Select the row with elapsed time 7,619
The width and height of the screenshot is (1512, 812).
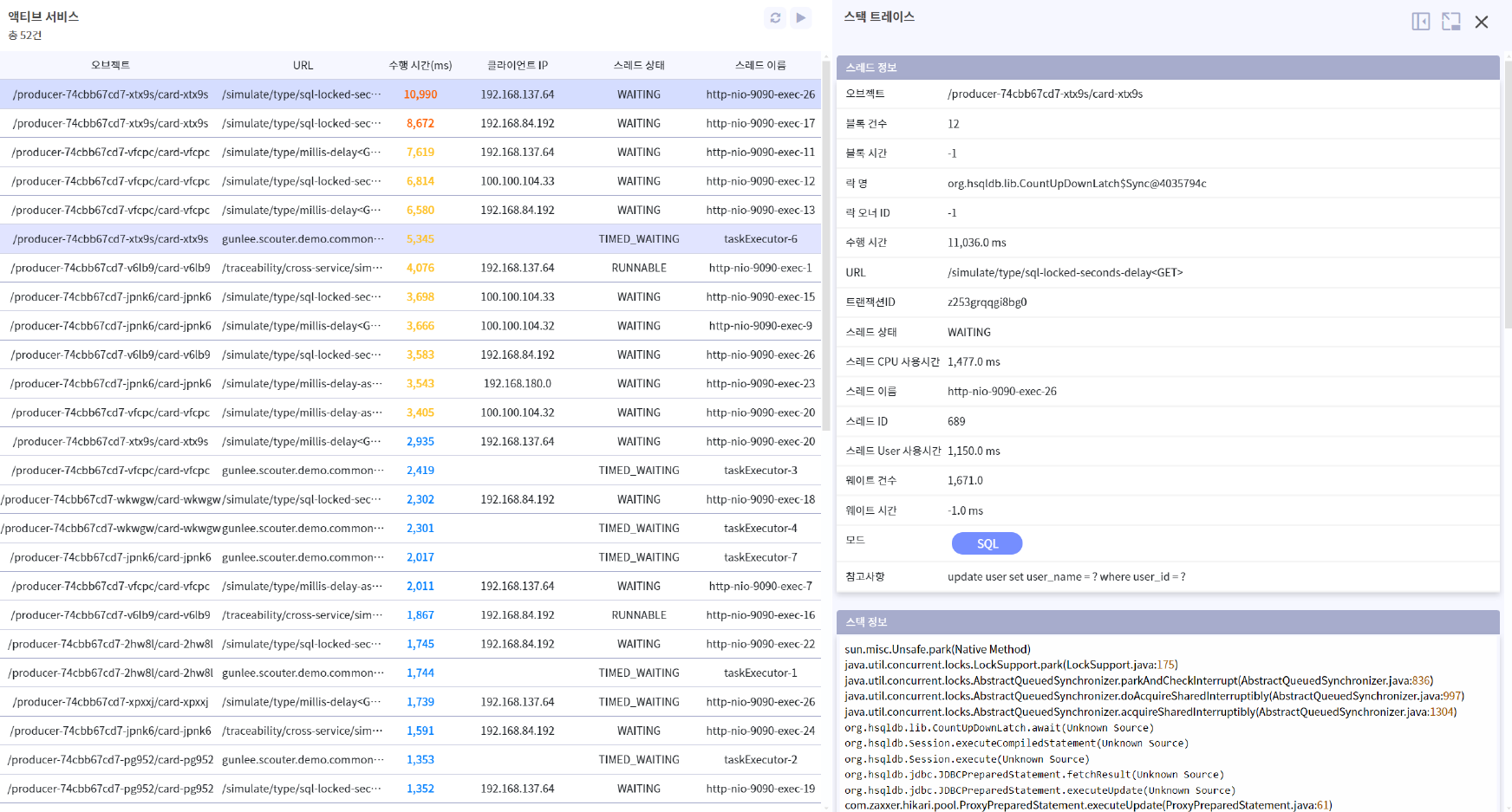pos(410,152)
